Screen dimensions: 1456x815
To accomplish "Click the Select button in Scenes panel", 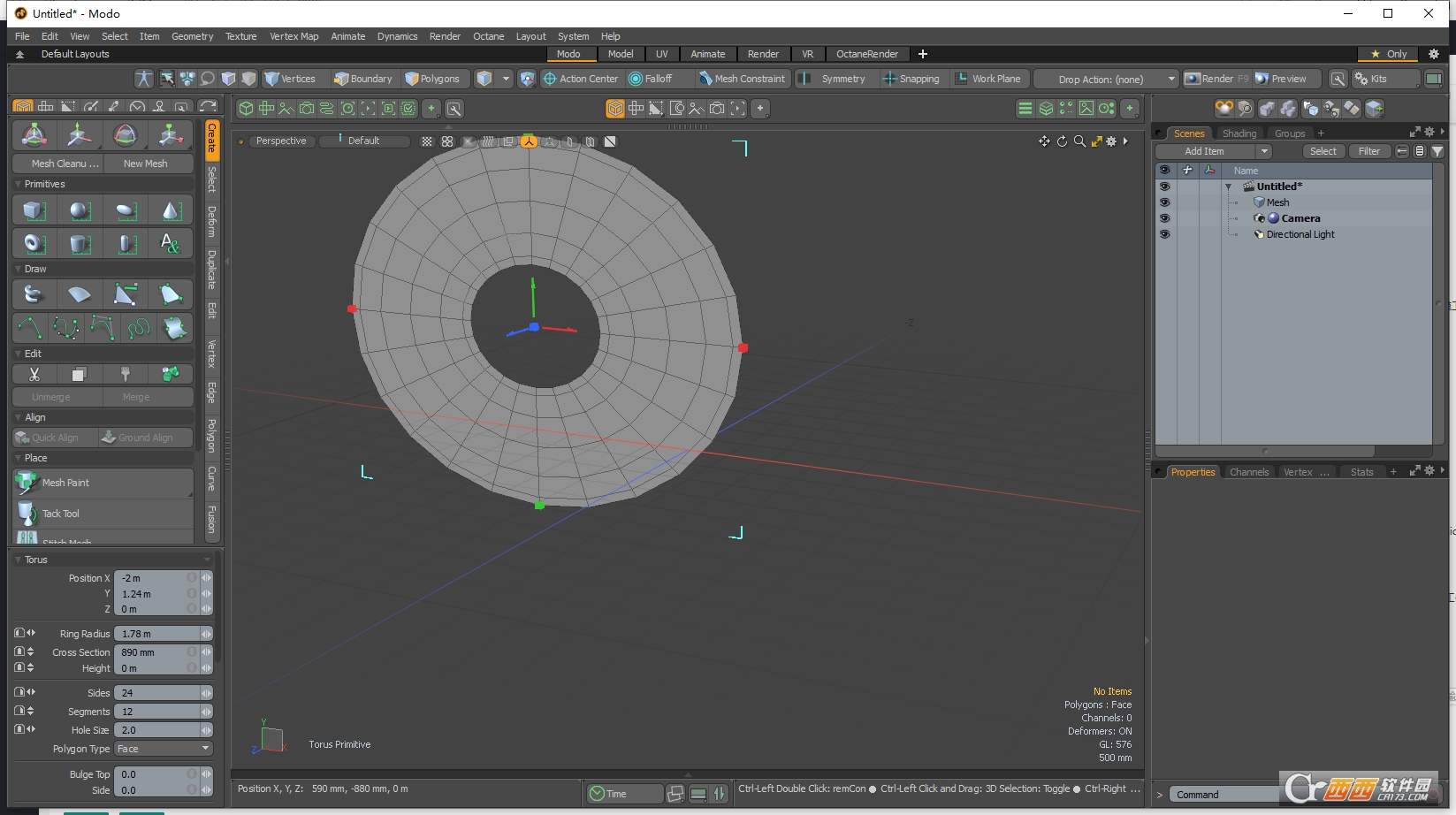I will click(x=1323, y=151).
